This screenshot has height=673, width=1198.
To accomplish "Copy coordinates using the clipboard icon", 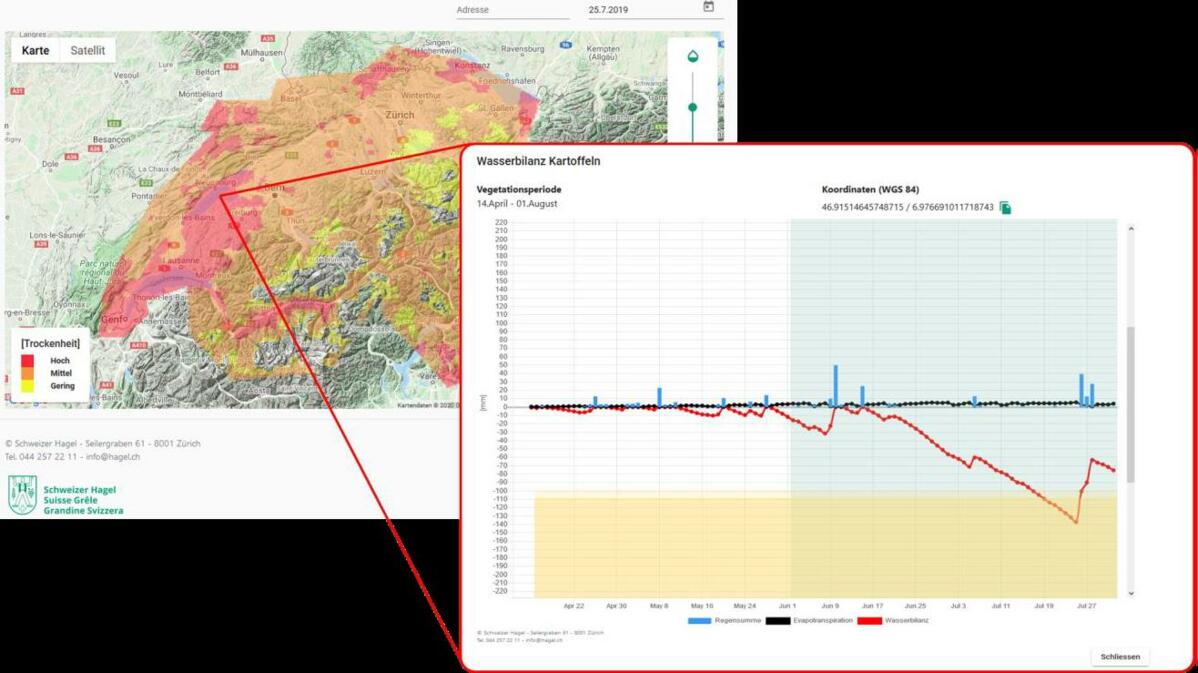I will (x=1005, y=207).
